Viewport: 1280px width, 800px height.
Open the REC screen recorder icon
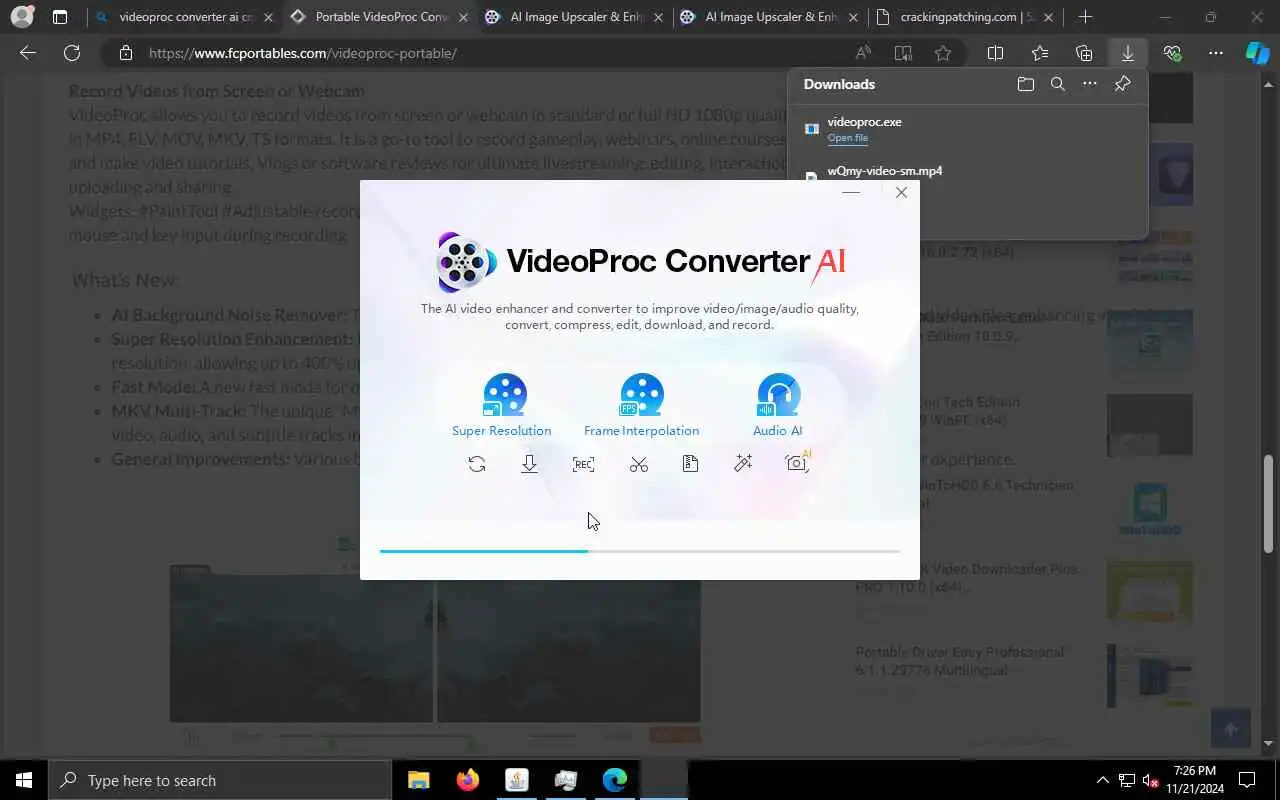pos(583,464)
